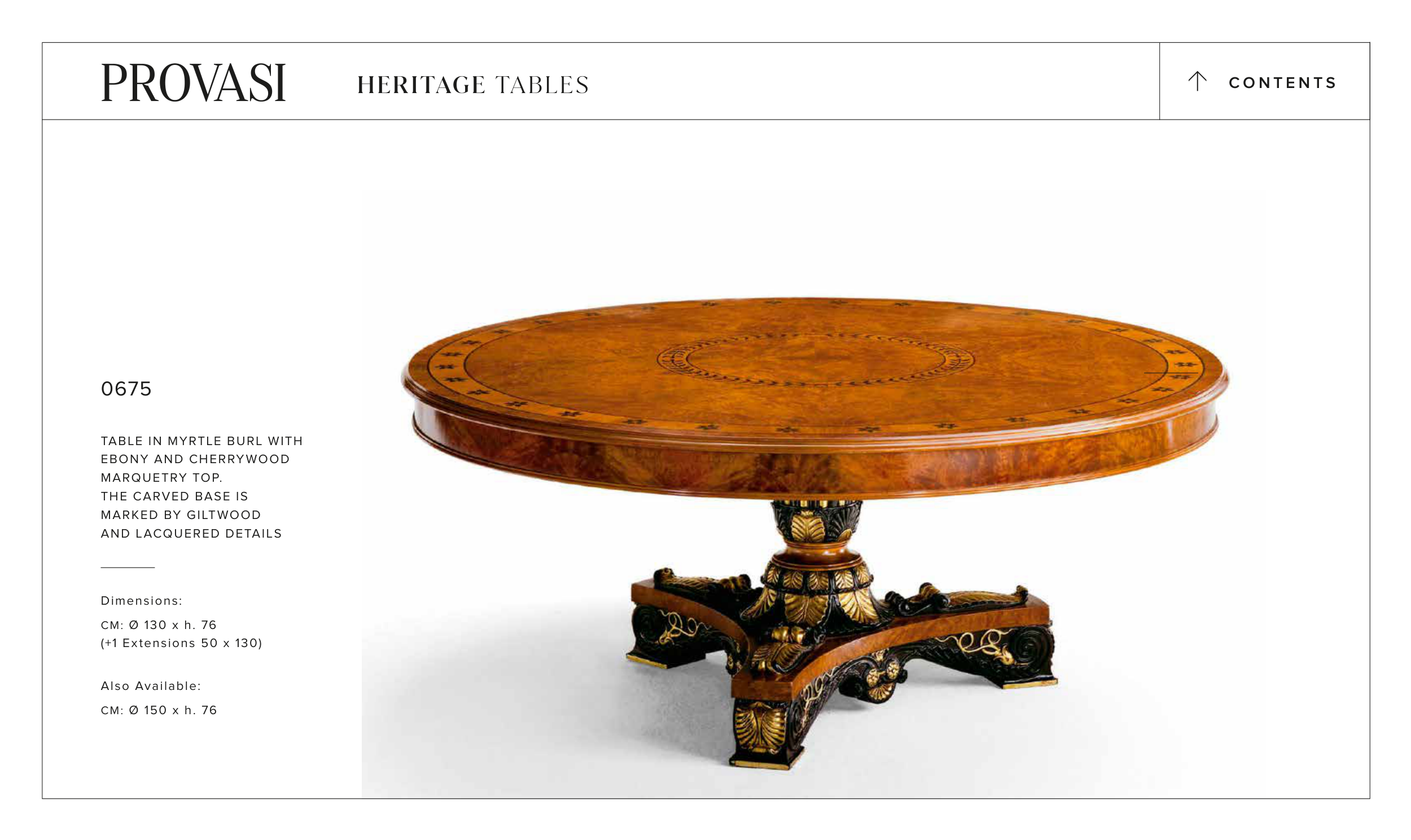The image size is (1411, 840).
Task: Click the word TABLES in page title
Action: click(542, 85)
